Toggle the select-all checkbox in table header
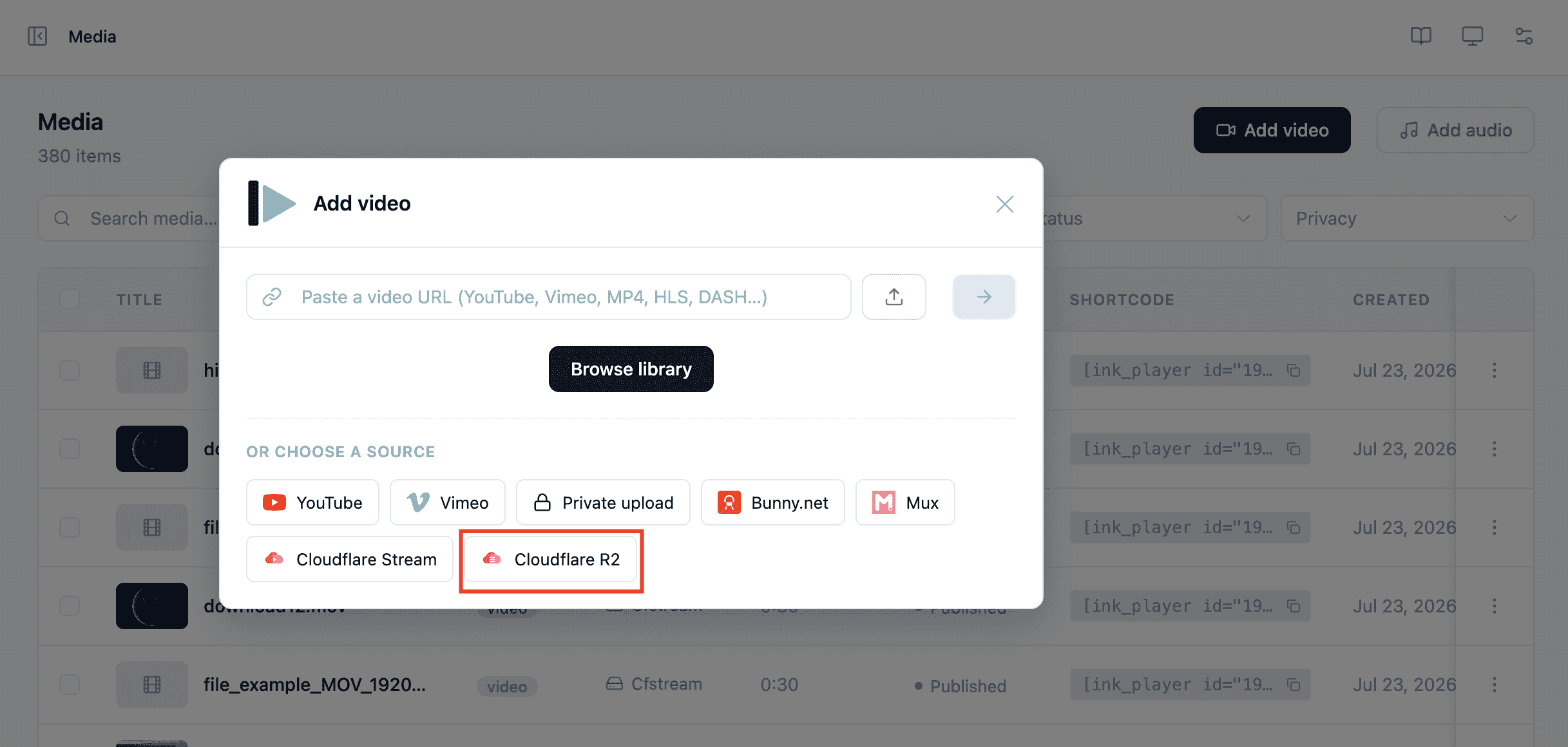The image size is (1568, 747). [70, 299]
